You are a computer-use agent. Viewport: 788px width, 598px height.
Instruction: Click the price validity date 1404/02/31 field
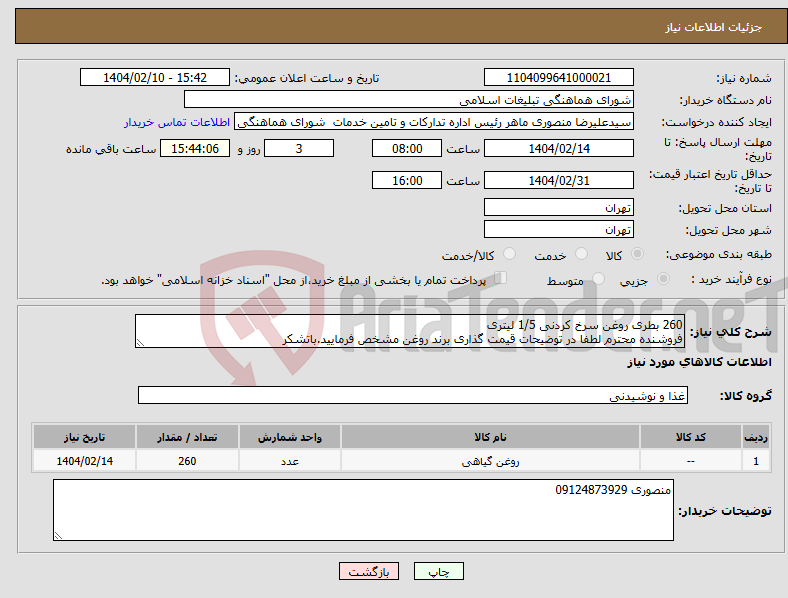[558, 180]
